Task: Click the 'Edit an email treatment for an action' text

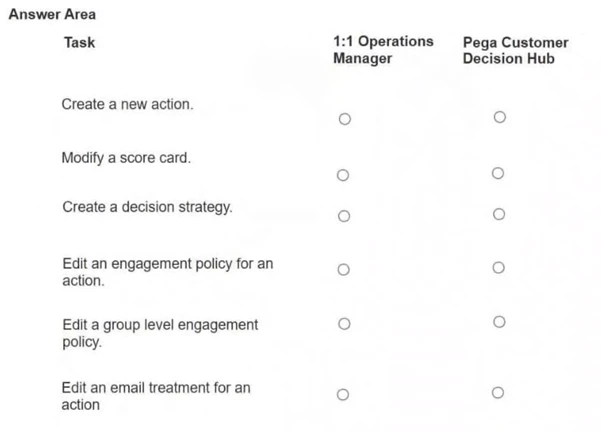Action: coord(156,396)
